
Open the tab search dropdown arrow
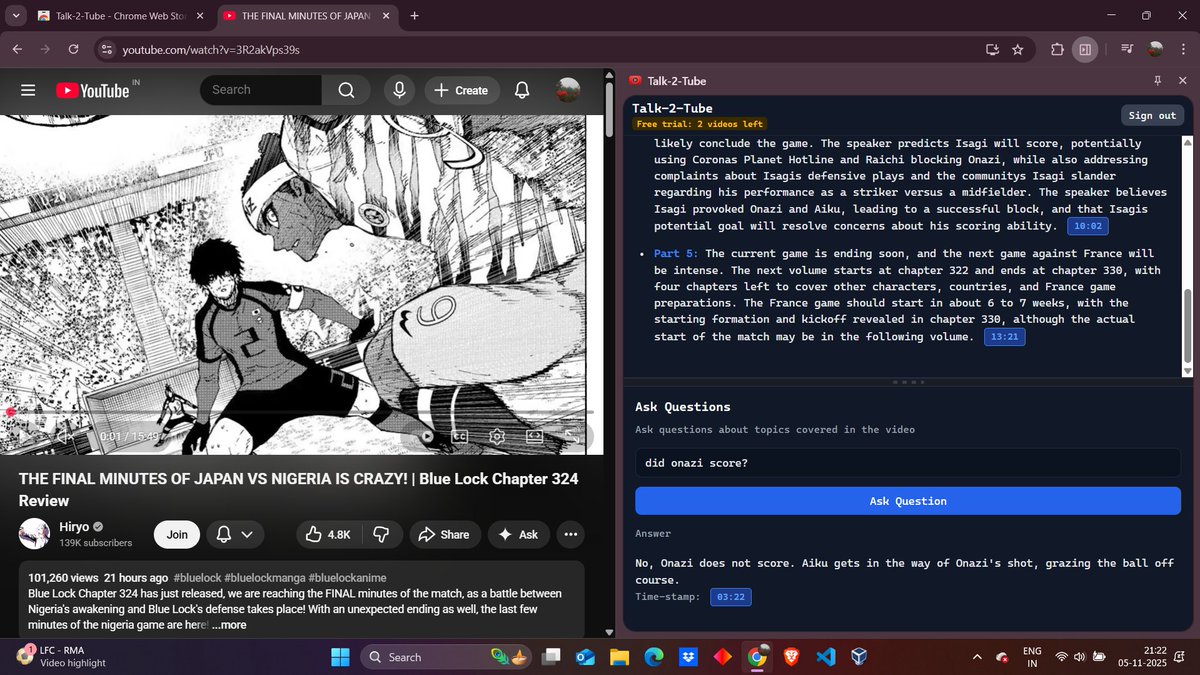click(x=15, y=16)
